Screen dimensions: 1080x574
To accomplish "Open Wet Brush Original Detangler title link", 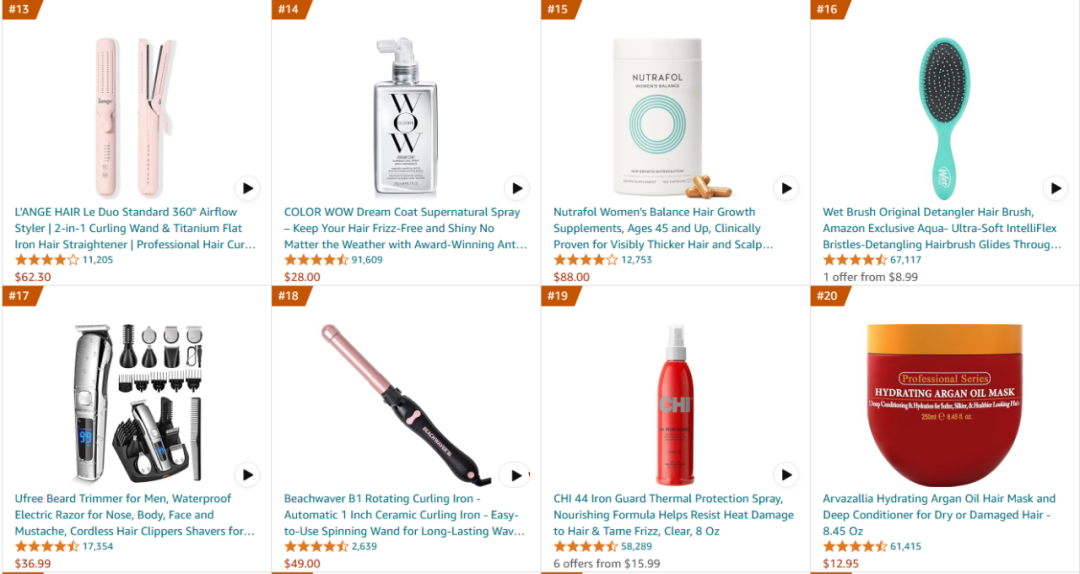I will tap(942, 228).
